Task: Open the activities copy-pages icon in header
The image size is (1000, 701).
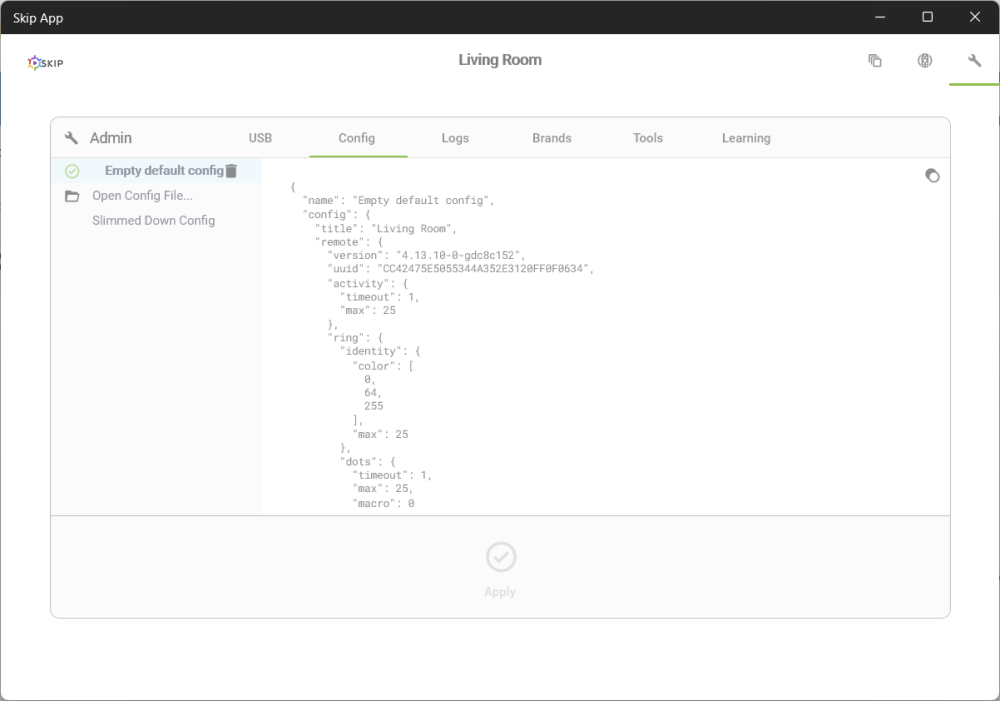Action: coord(875,61)
